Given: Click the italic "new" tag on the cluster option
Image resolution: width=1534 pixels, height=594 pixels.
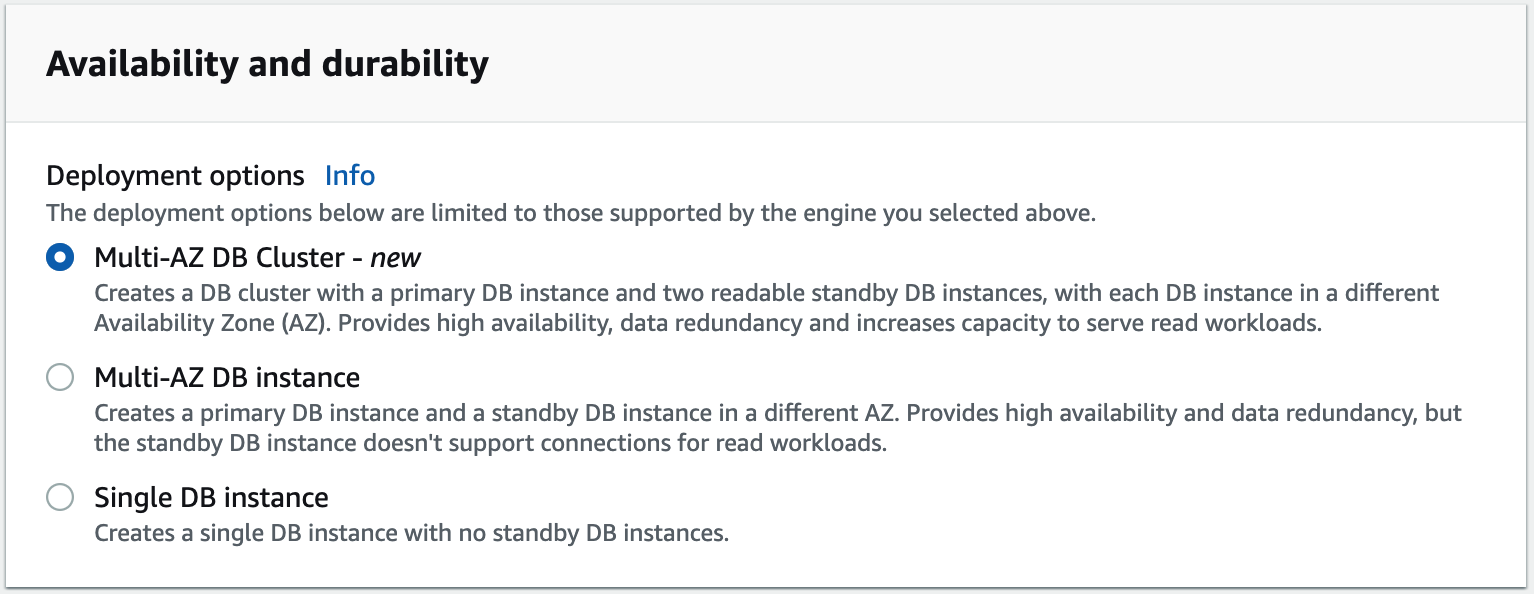Looking at the screenshot, I should click(x=396, y=258).
